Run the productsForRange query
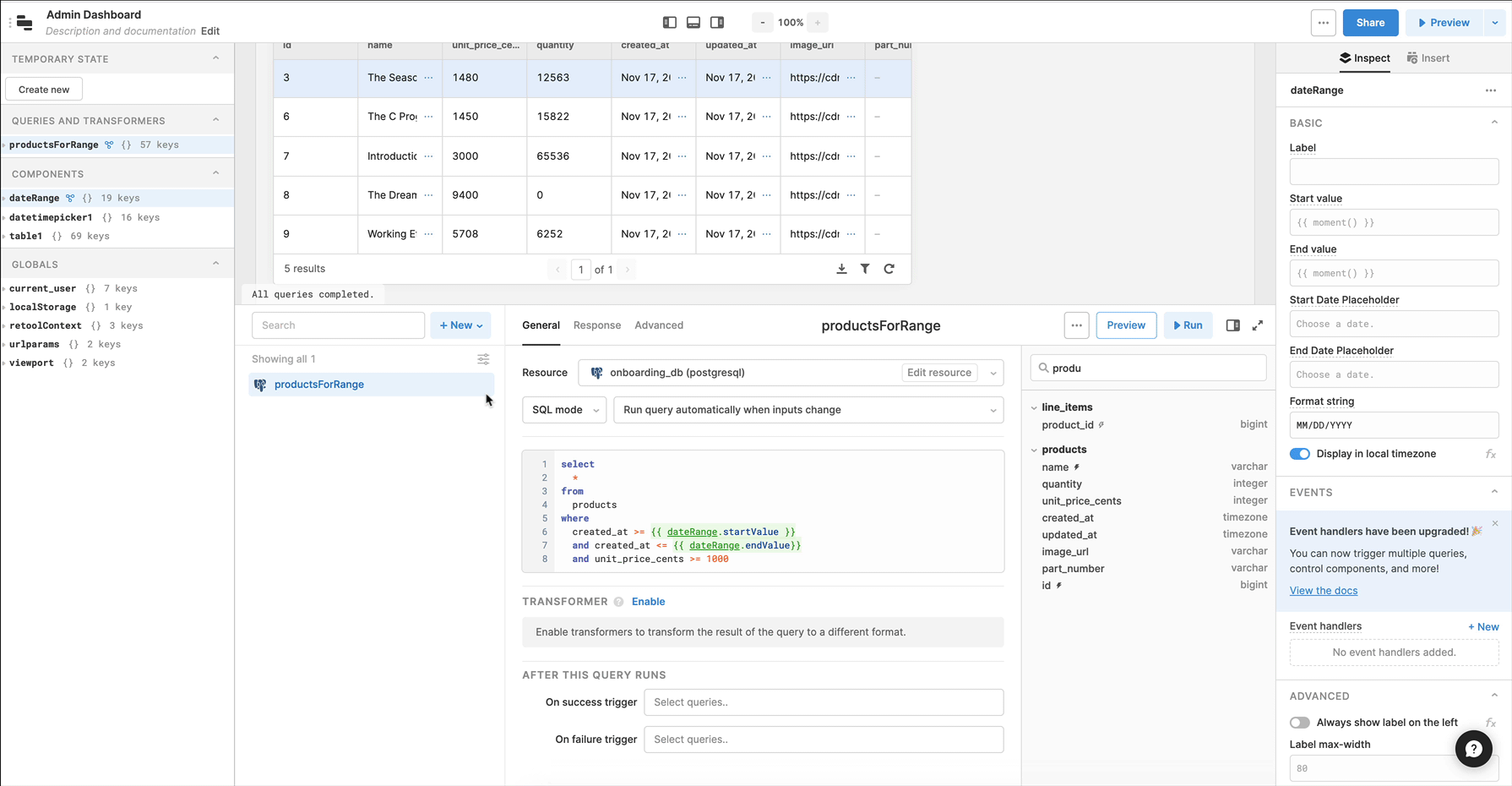The width and height of the screenshot is (1512, 786). point(1188,325)
